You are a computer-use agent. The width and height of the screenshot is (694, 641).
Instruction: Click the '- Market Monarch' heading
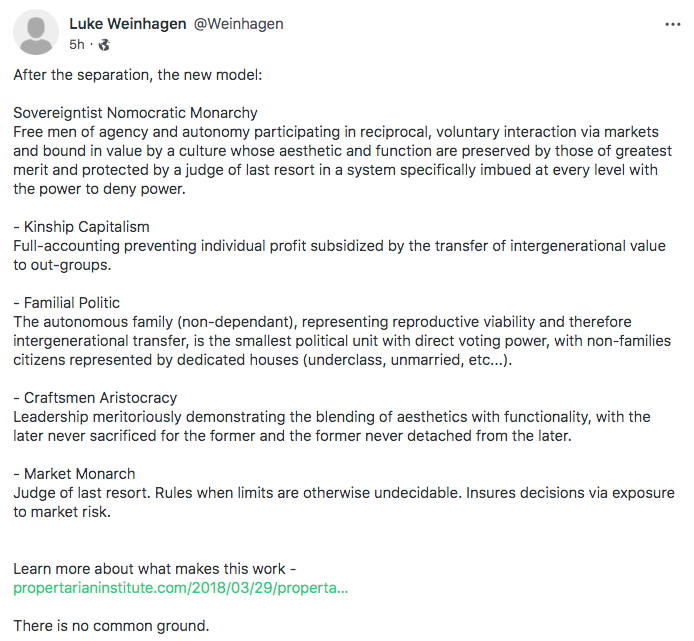tap(74, 474)
